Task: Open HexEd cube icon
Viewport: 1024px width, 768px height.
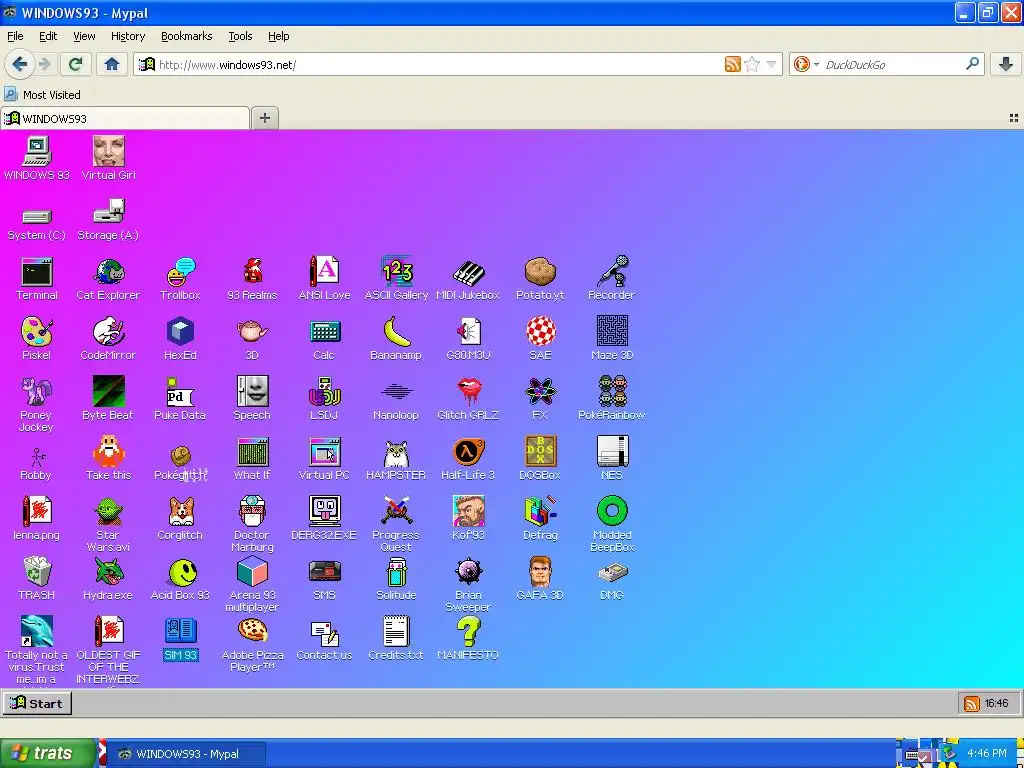Action: click(x=180, y=332)
